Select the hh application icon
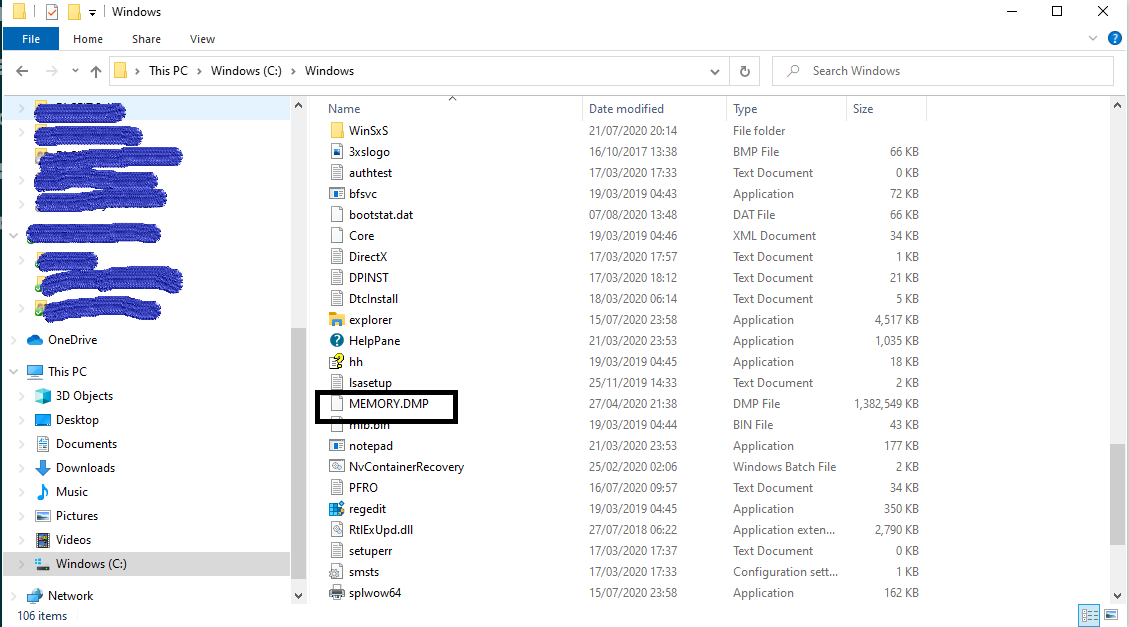The width and height of the screenshot is (1129, 627). tap(336, 361)
